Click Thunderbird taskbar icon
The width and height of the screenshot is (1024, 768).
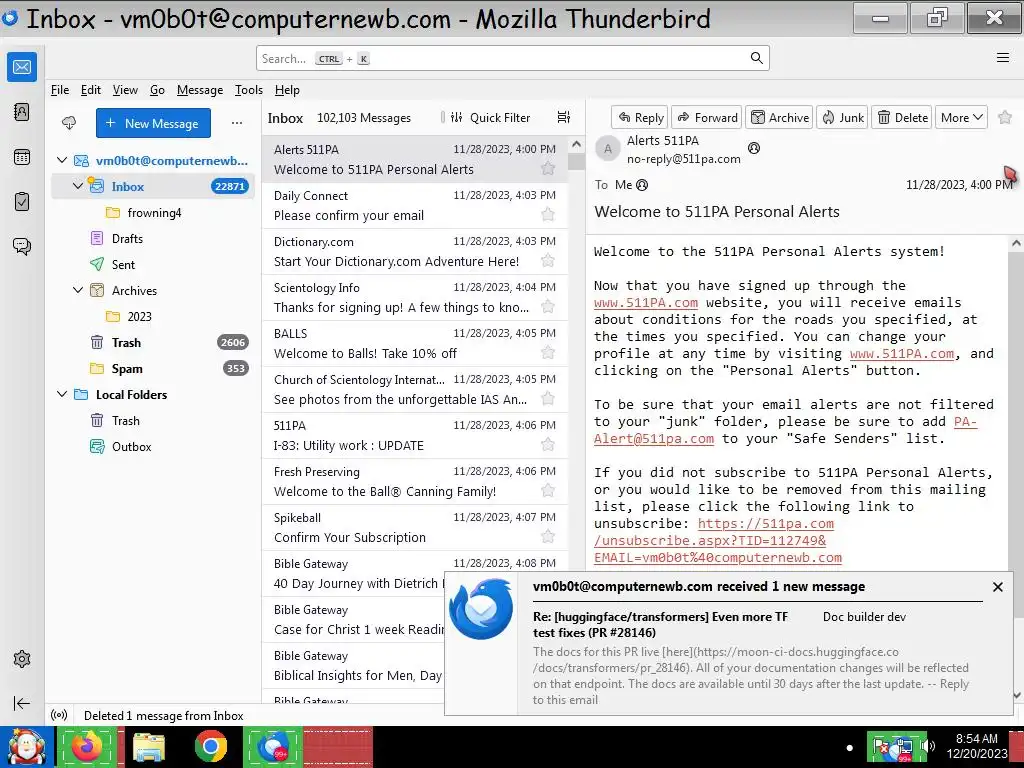[272, 746]
